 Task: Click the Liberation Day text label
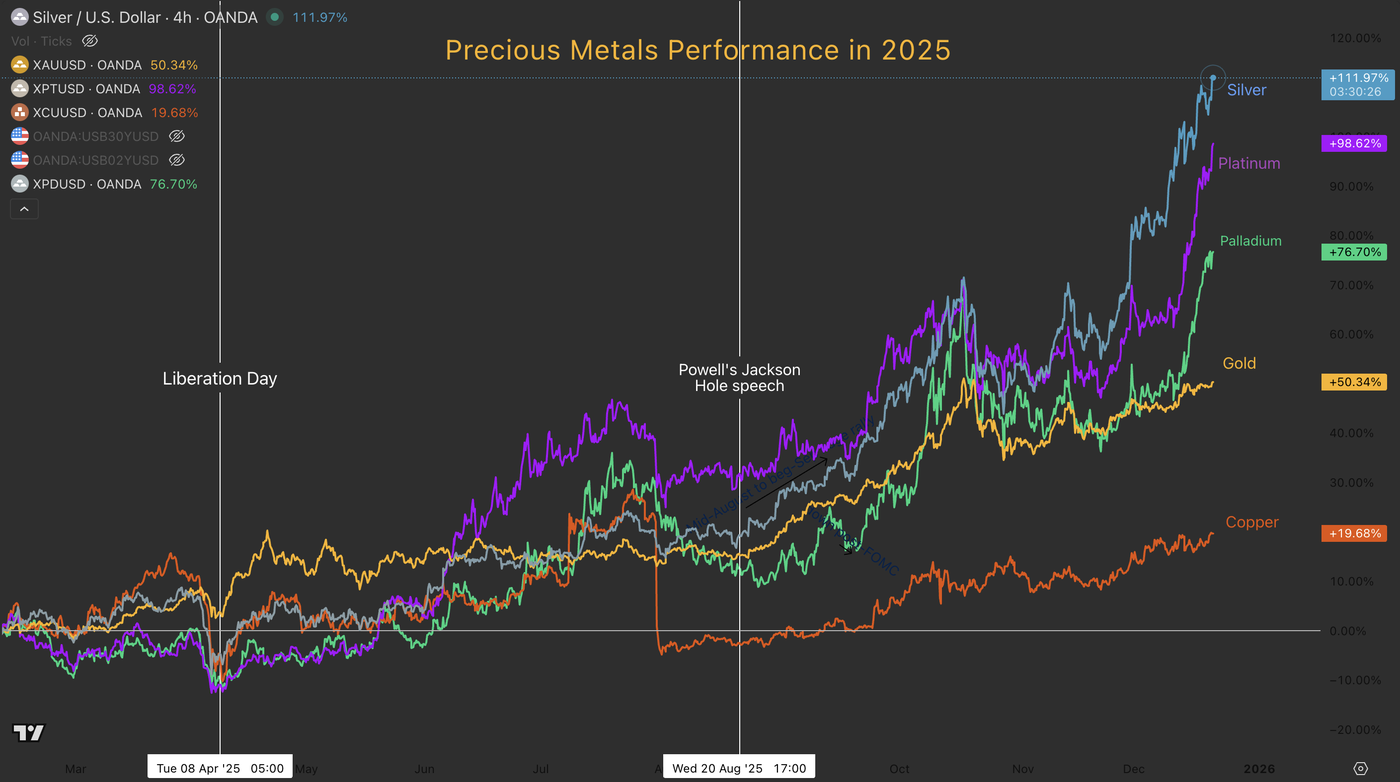(x=219, y=379)
